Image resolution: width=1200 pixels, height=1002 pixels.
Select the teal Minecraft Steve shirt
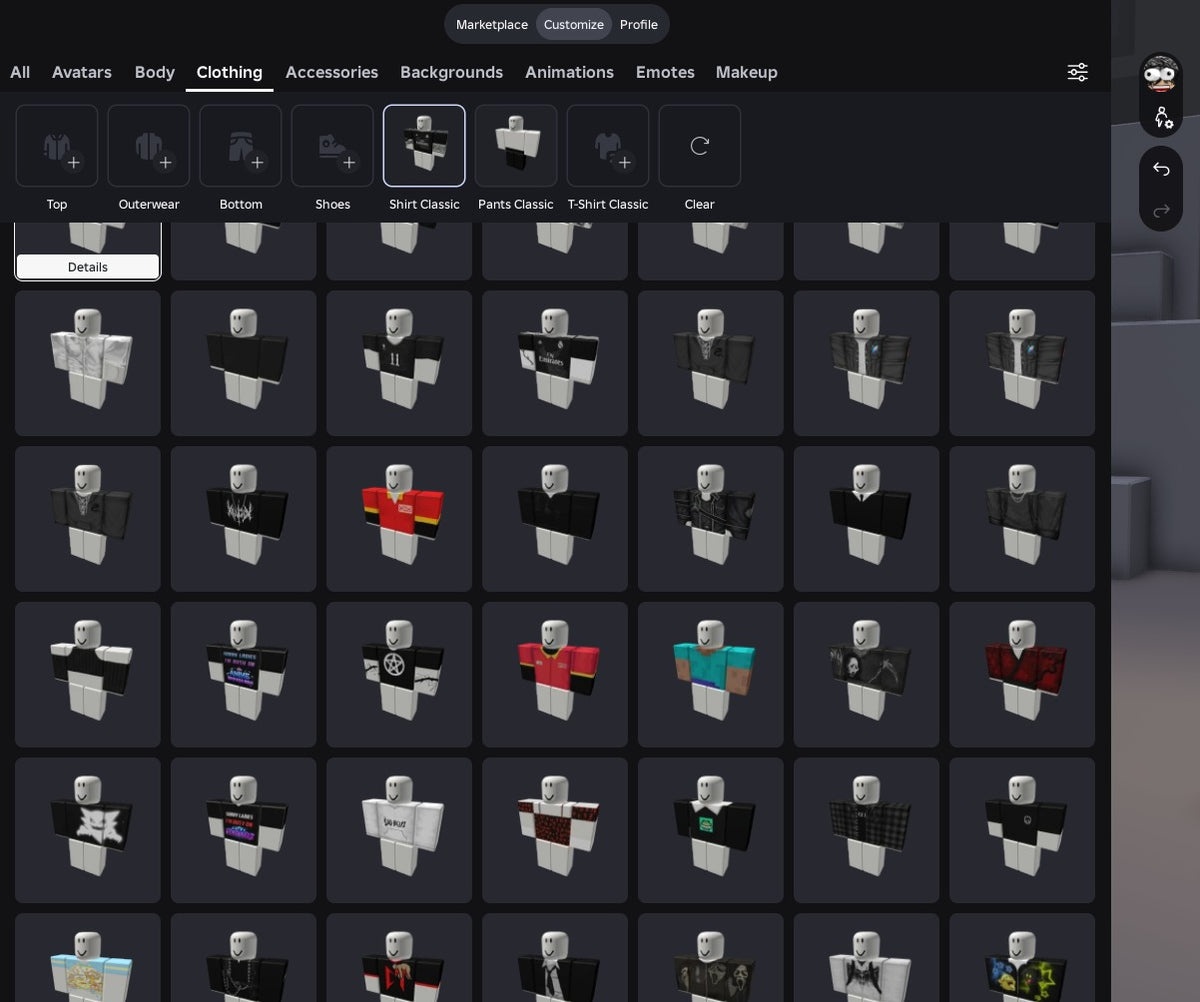click(711, 675)
